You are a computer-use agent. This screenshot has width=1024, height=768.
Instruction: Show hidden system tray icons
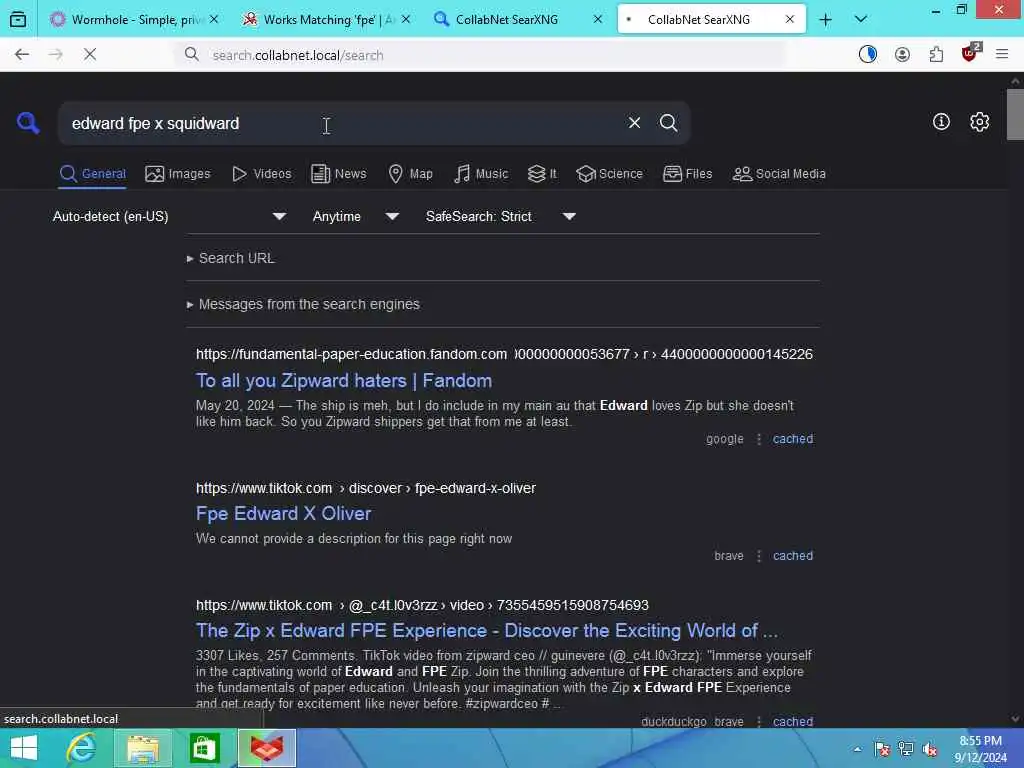pos(857,749)
